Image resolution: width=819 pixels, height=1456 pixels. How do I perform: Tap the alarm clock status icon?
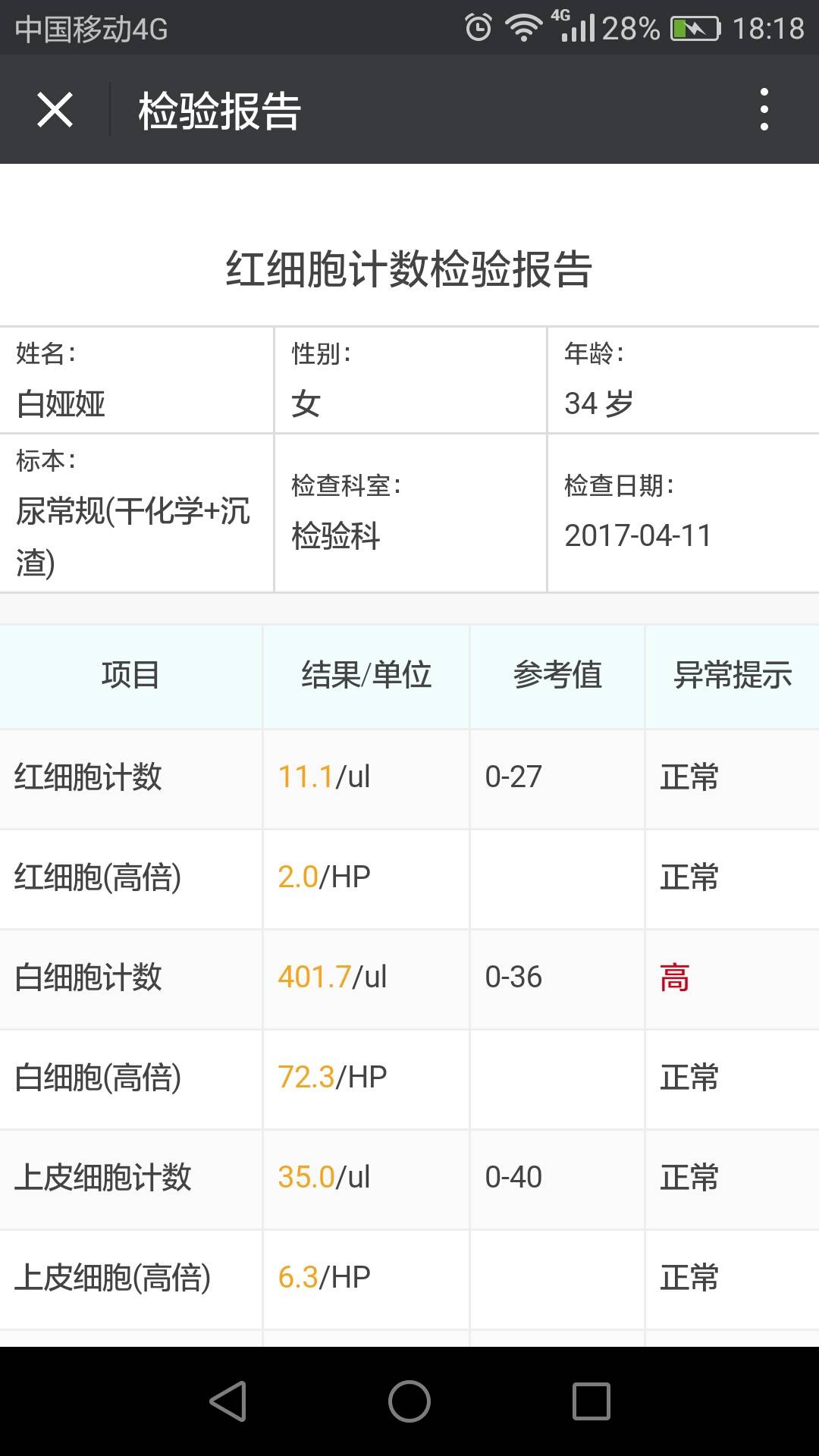click(x=479, y=28)
